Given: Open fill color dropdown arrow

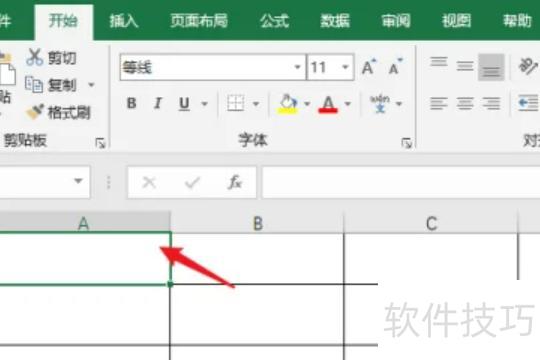Looking at the screenshot, I should 307,103.
